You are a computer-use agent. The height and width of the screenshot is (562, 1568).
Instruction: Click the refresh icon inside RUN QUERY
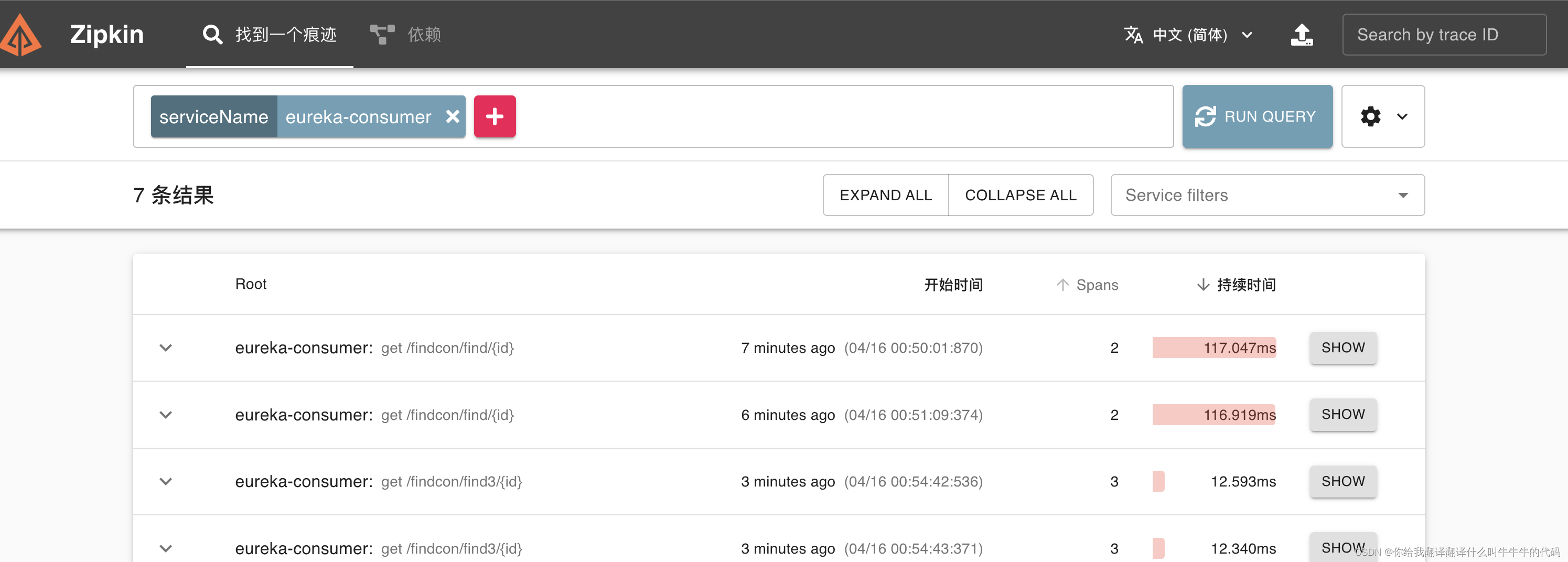tap(1207, 116)
